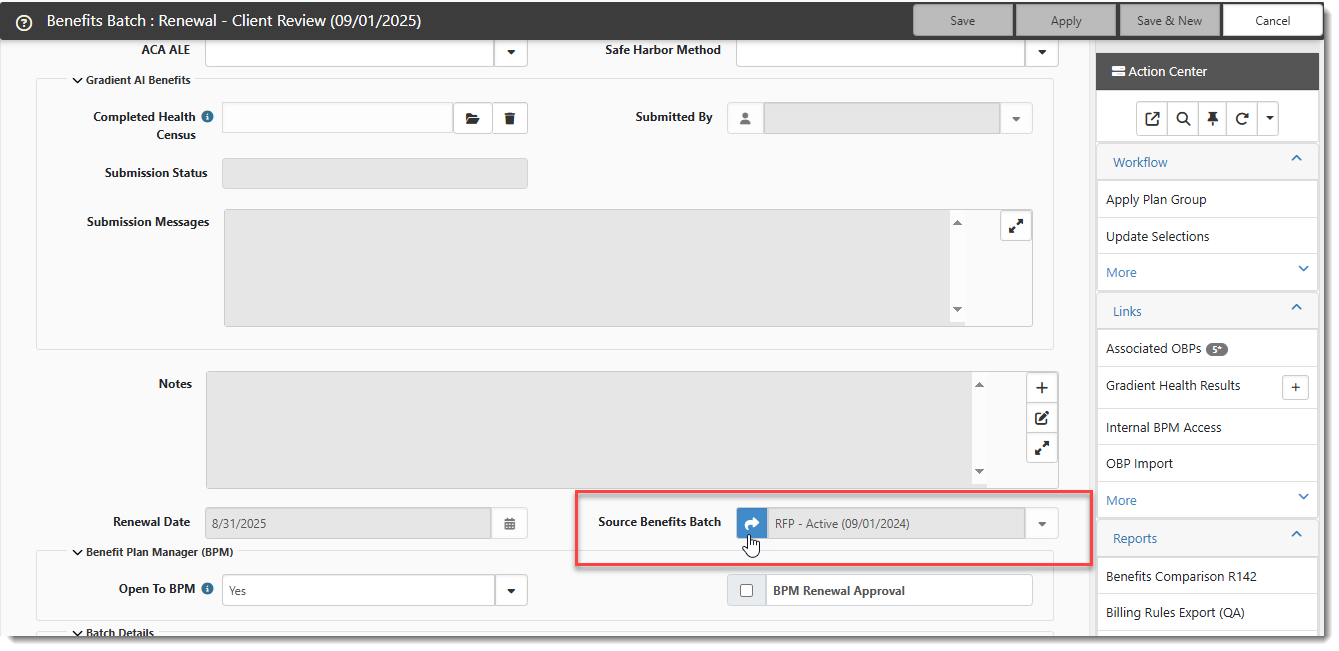Follow the Source Benefits Batch arrow link icon
1339x651 pixels.
(752, 523)
